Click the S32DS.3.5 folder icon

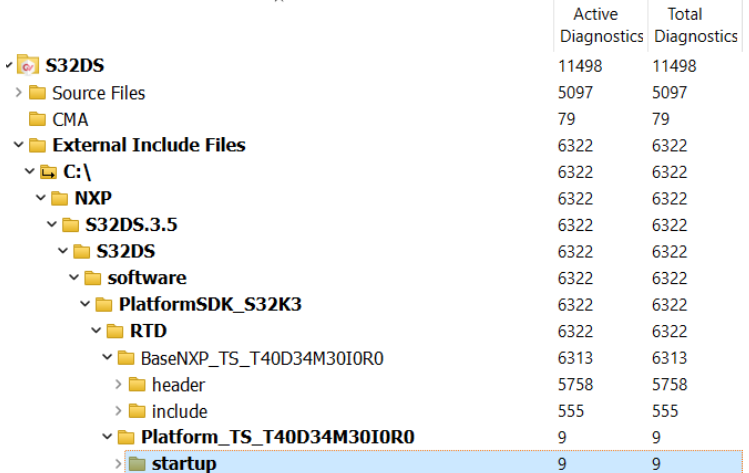pyautogui.click(x=70, y=225)
